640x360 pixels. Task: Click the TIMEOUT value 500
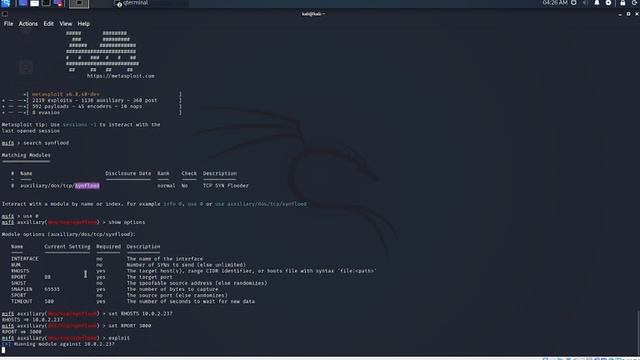coord(49,302)
